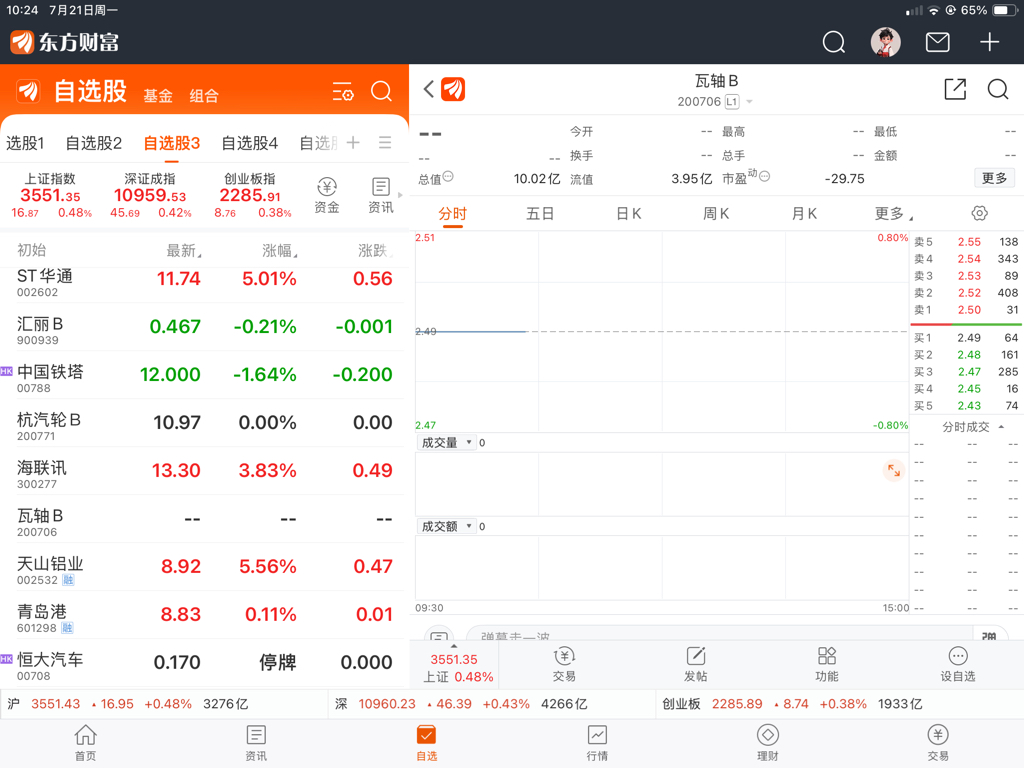This screenshot has width=1024, height=768.
Task: Open 深证成指 index card
Action: tap(150, 195)
